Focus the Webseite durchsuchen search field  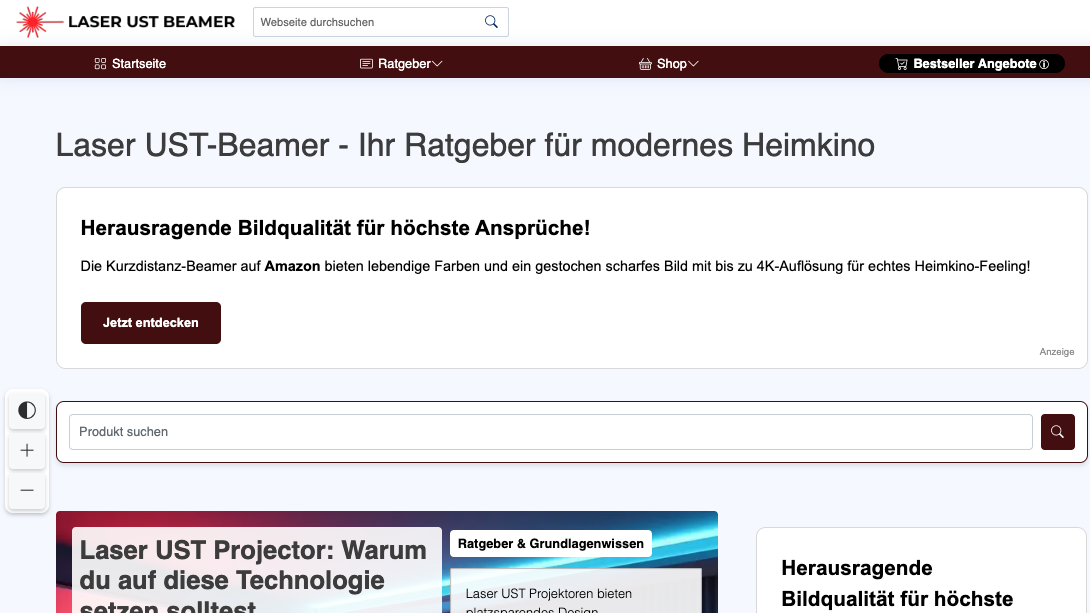pos(368,22)
